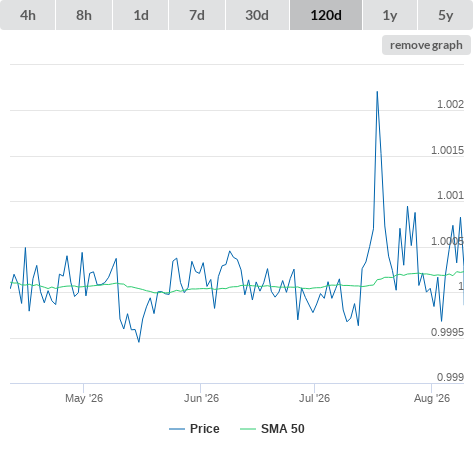
Task: Choose the 1d time range tab
Action: [141, 15]
